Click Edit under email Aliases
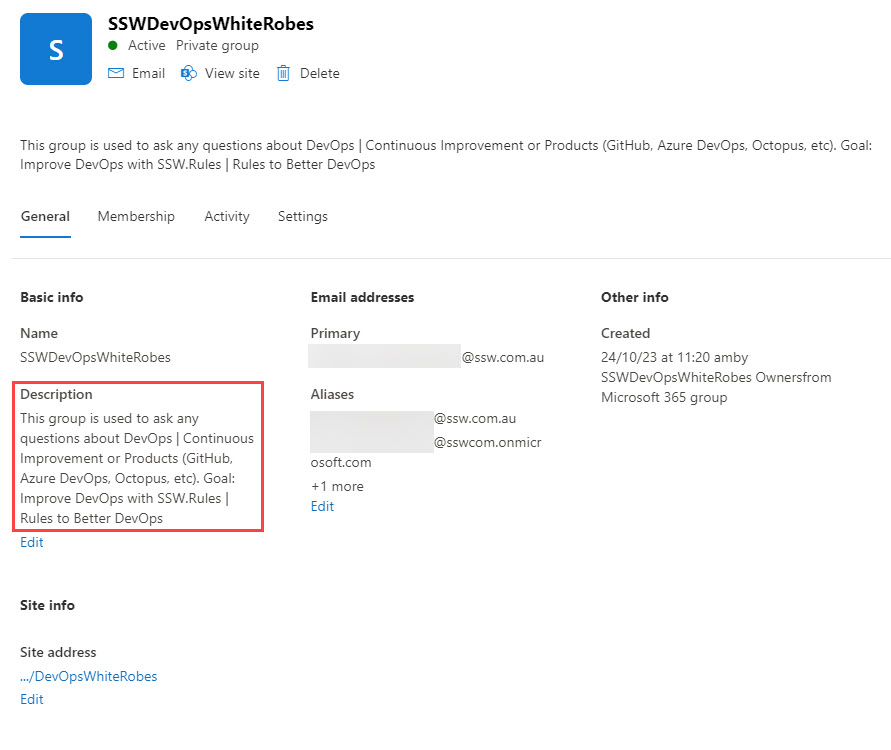Image resolution: width=891 pixels, height=750 pixels. 322,506
